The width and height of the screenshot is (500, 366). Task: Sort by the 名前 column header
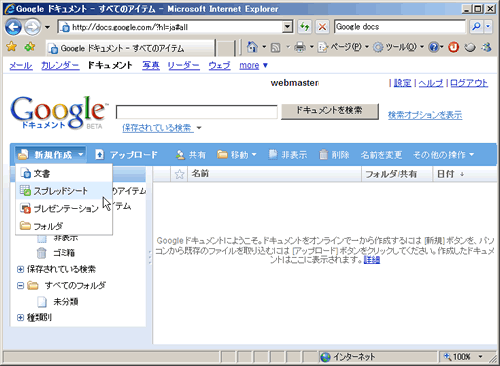point(274,174)
